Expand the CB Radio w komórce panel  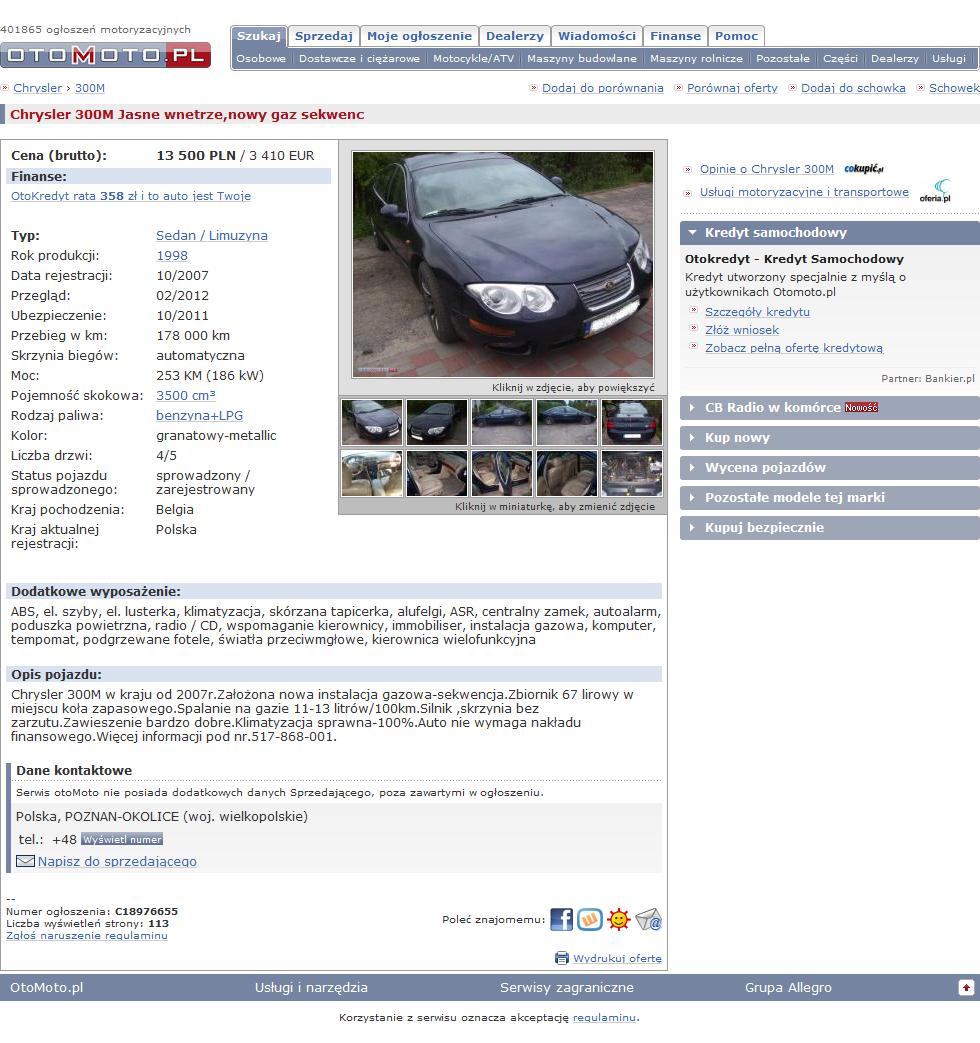(830, 408)
